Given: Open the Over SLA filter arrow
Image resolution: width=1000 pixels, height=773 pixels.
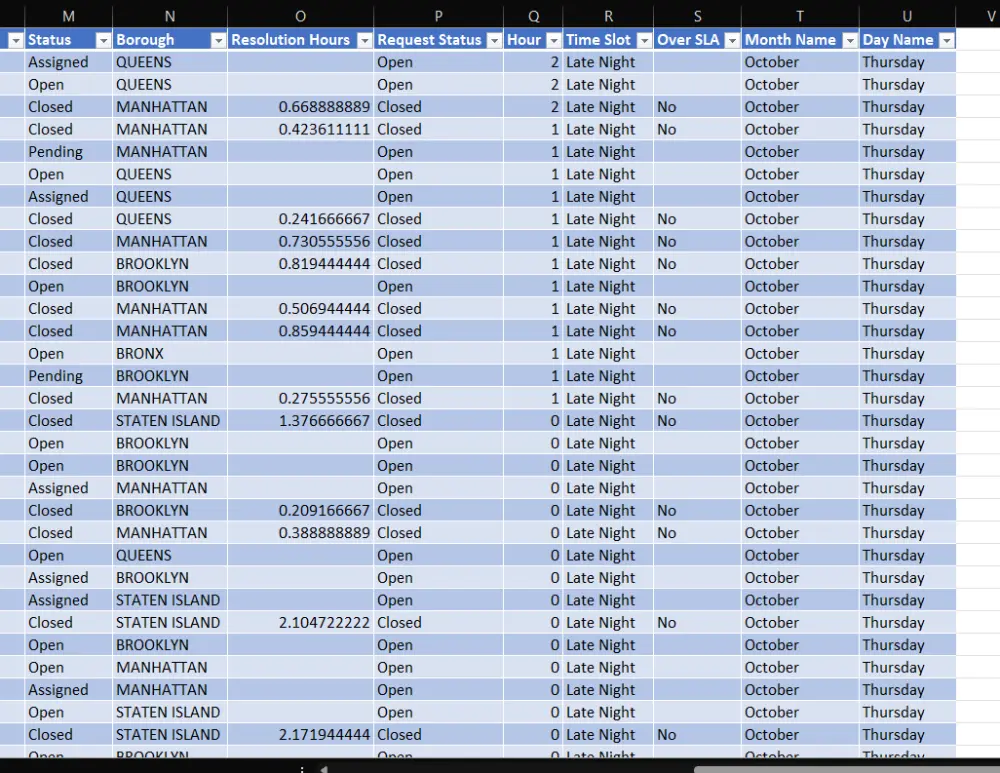Looking at the screenshot, I should [x=733, y=40].
